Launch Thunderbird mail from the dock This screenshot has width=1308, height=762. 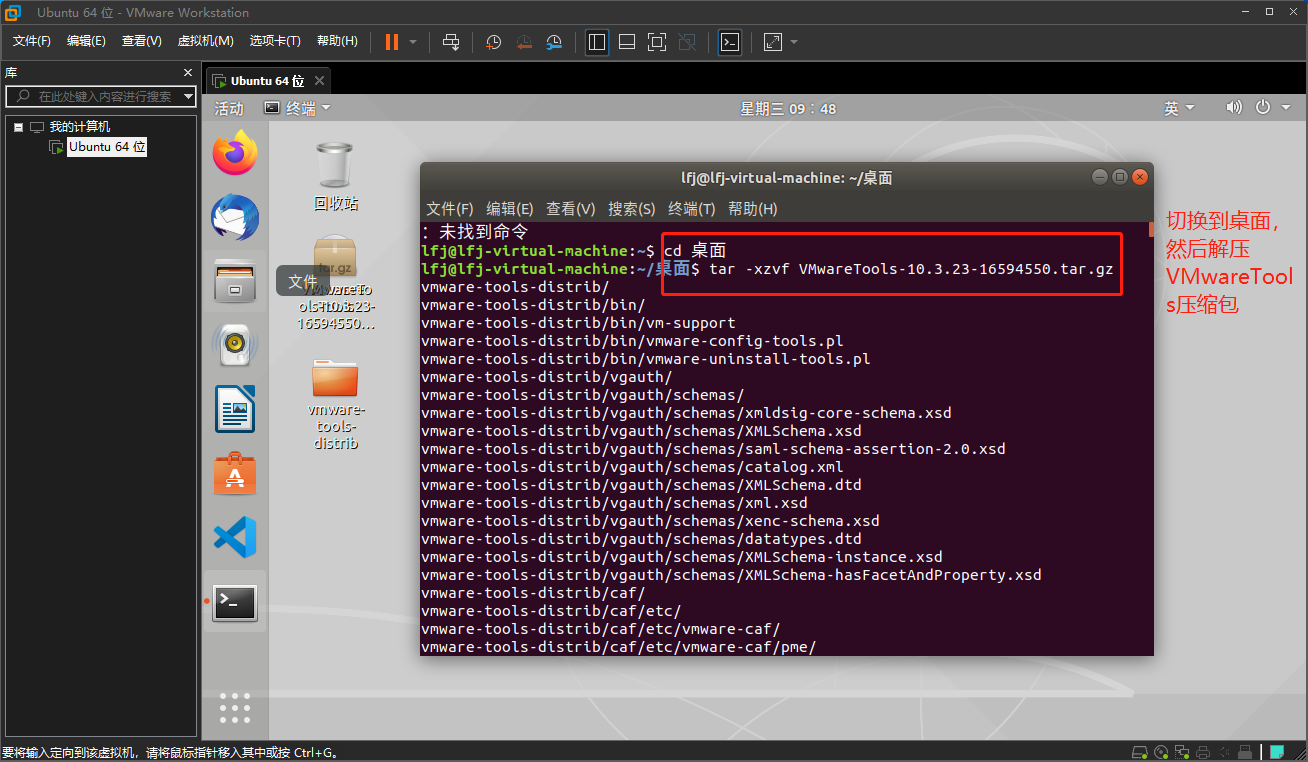tap(235, 217)
